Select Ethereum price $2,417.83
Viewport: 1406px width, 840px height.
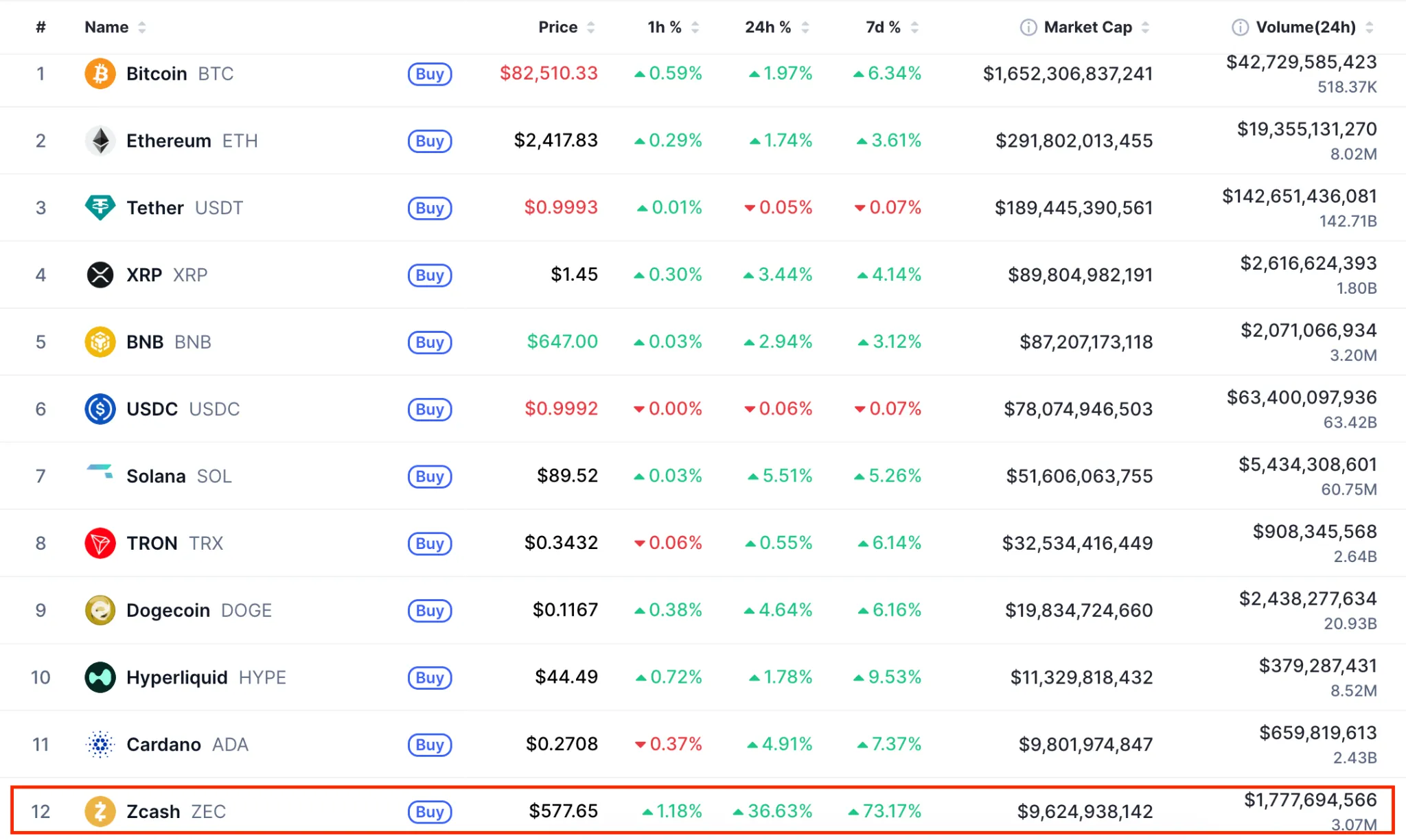point(556,141)
